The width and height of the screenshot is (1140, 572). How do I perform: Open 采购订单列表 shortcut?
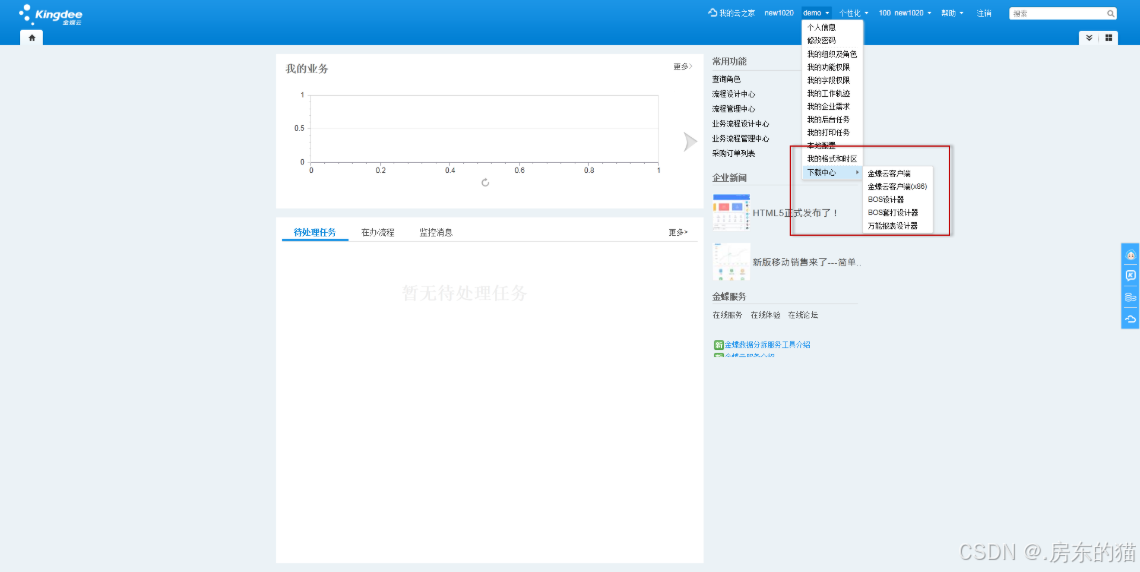[734, 153]
